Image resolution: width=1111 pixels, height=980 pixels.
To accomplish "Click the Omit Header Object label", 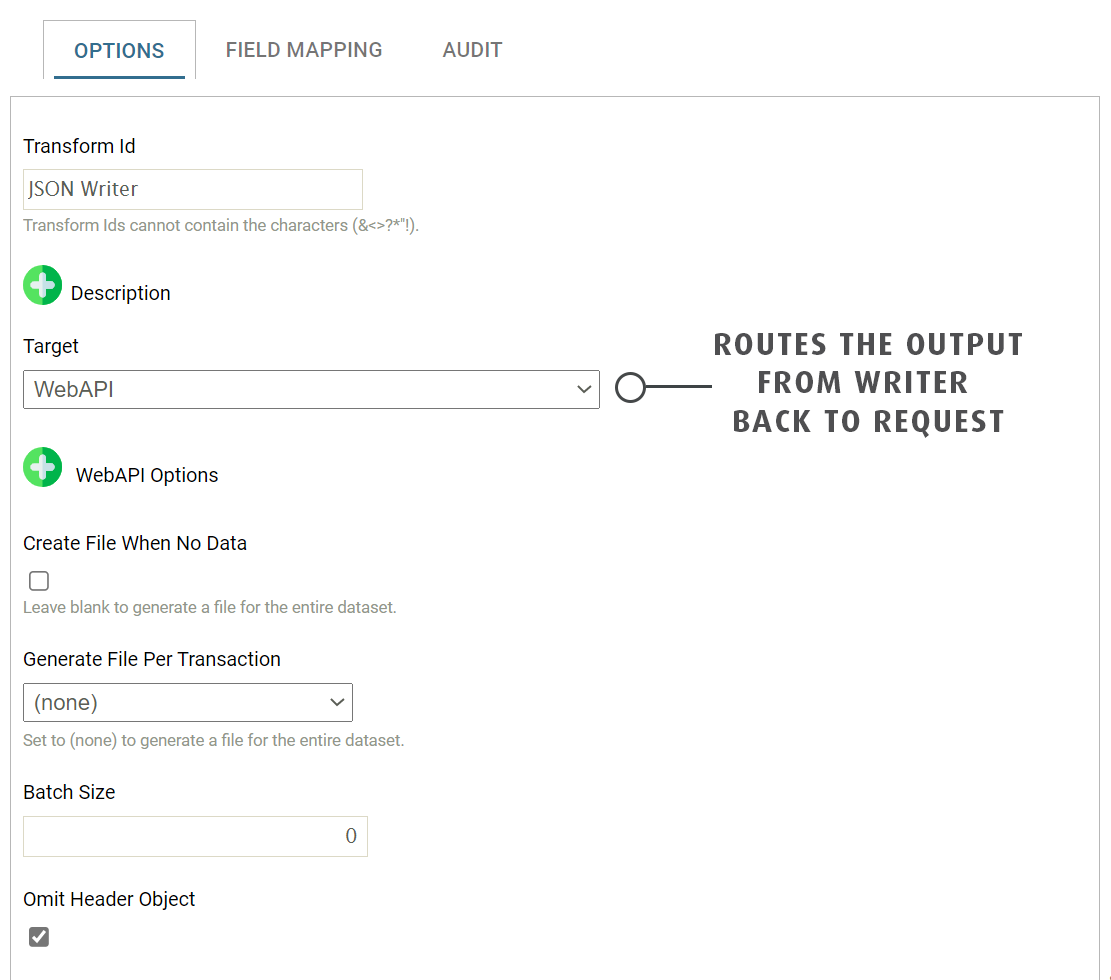I will coord(109,899).
